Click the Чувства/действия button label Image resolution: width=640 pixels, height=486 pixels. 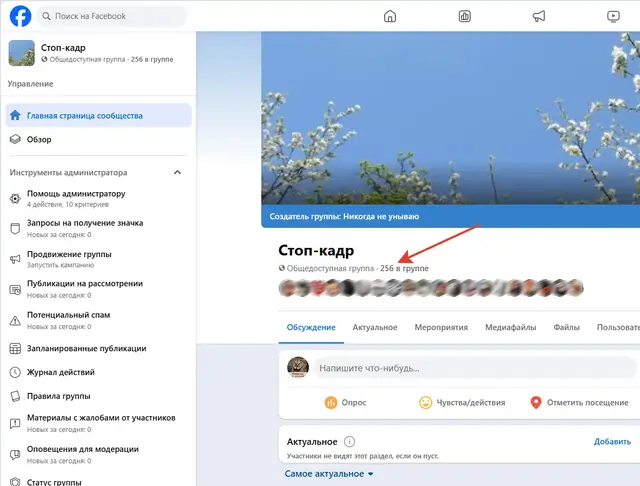click(471, 402)
